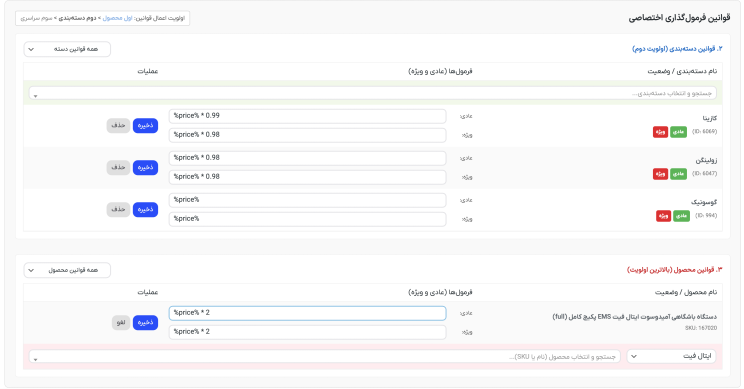Save the زولینگن category formulas
This screenshot has height=389, width=744.
(145, 167)
